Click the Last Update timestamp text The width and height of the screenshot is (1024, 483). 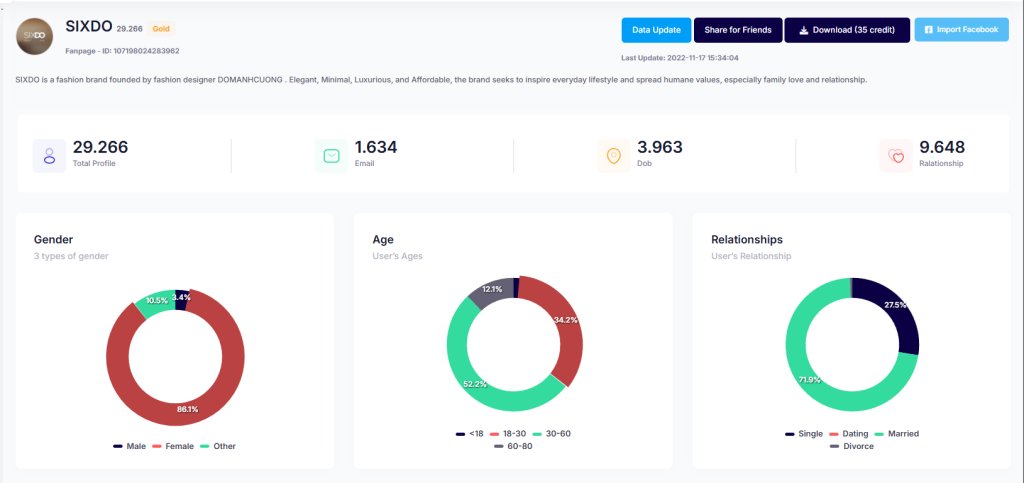click(680, 57)
